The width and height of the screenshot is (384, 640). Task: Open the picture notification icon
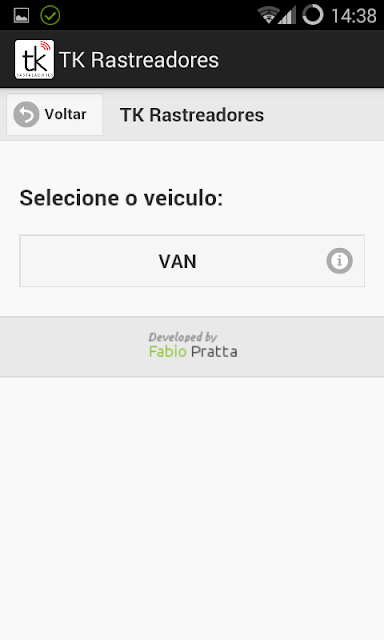point(21,16)
